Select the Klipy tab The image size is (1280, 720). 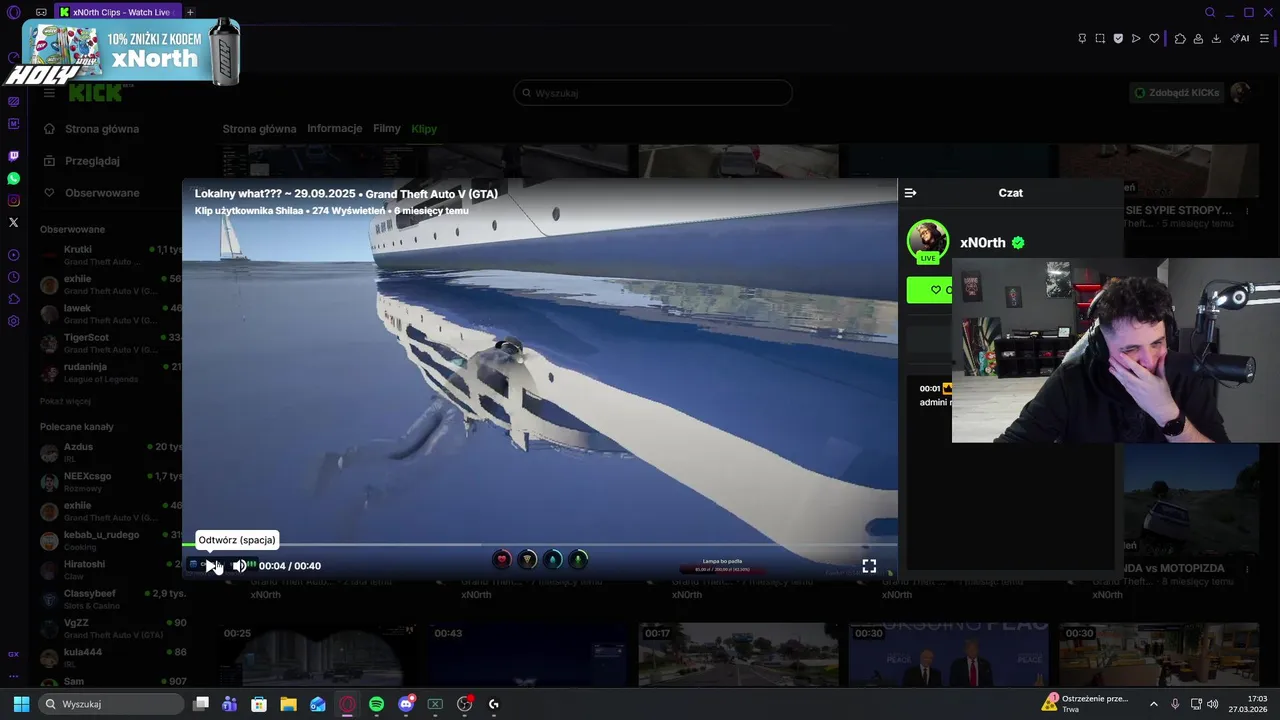[x=424, y=129]
